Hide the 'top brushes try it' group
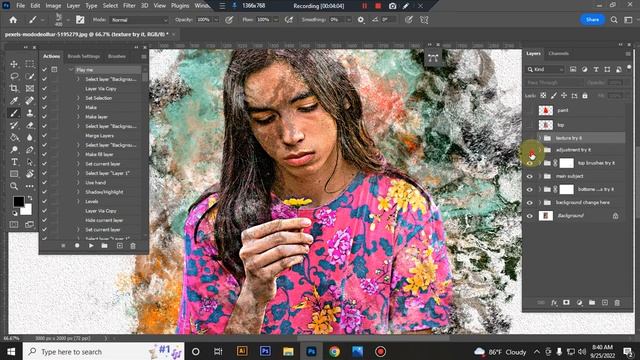The image size is (640, 360). coord(530,163)
